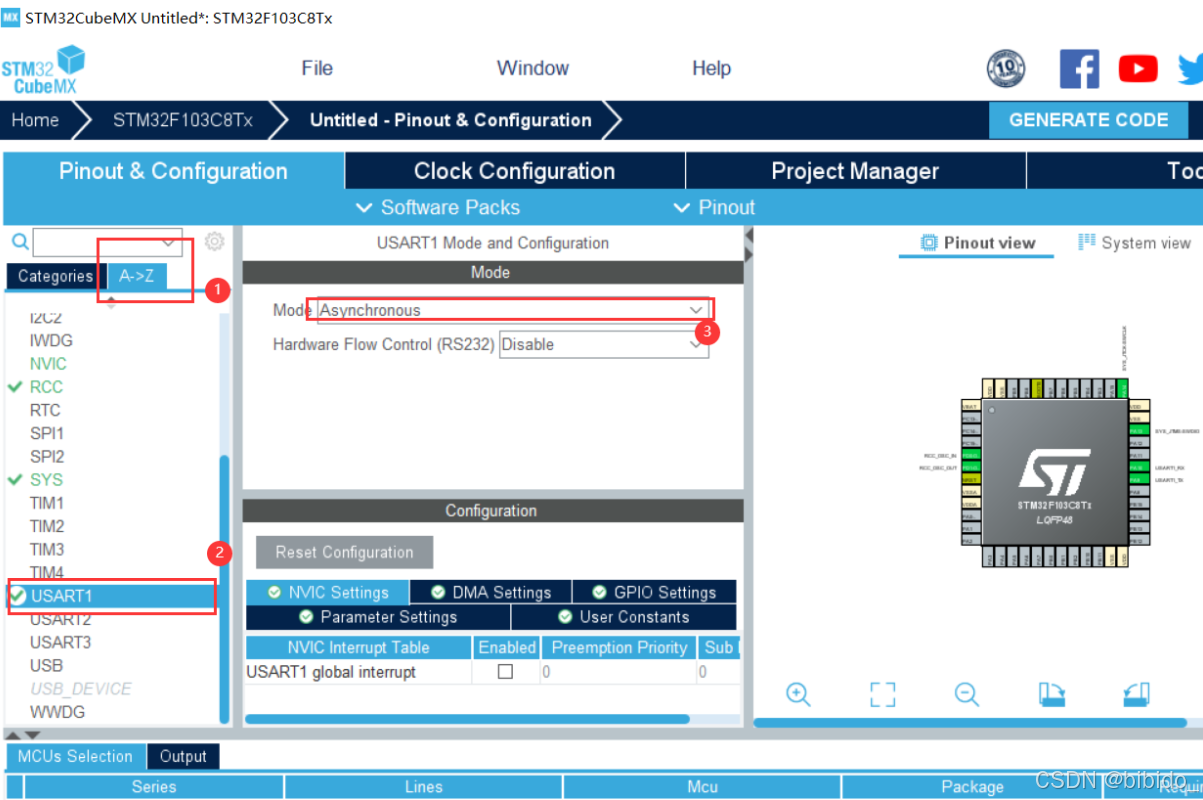The image size is (1203, 800).
Task: Switch to the Categories tab
Action: [x=55, y=276]
